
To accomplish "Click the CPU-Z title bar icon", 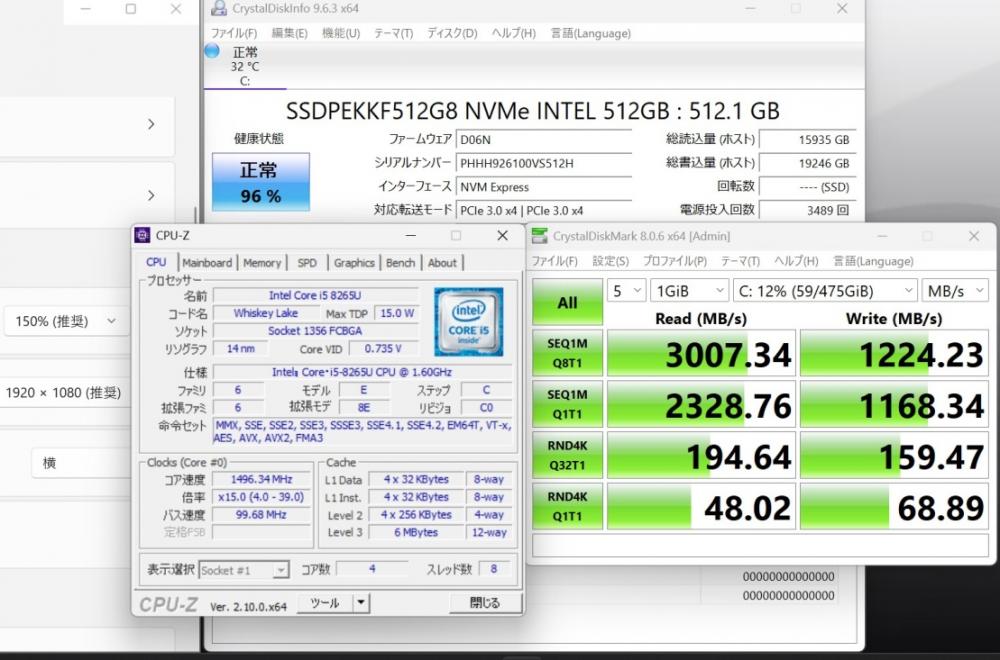I will 142,235.
